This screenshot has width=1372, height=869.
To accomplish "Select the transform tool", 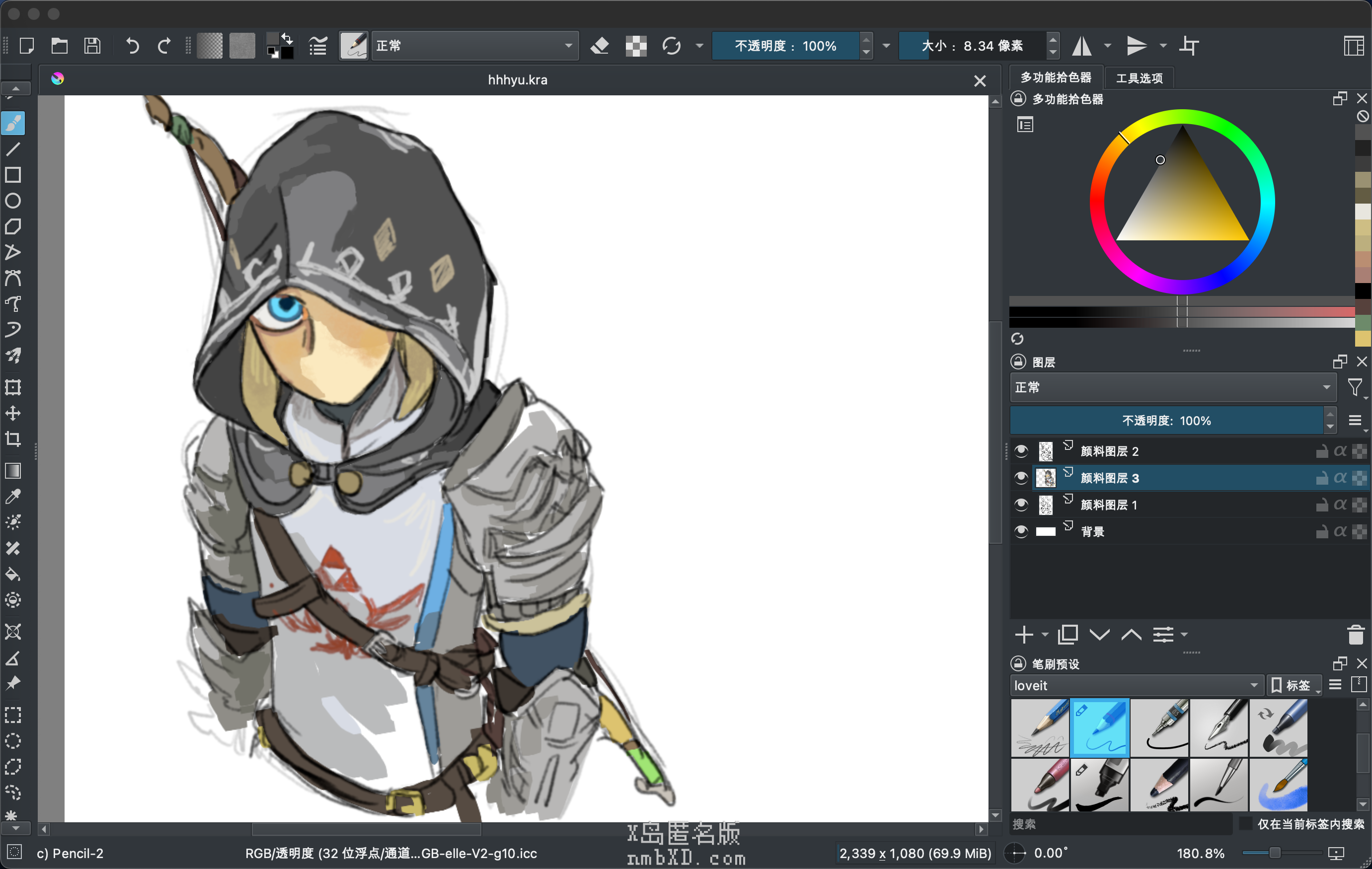I will (13, 387).
